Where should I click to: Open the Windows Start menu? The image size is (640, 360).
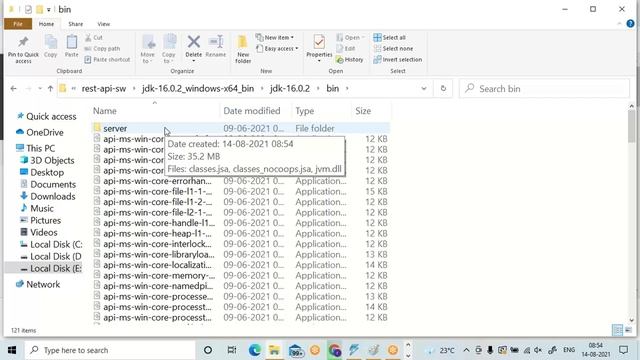[12, 350]
